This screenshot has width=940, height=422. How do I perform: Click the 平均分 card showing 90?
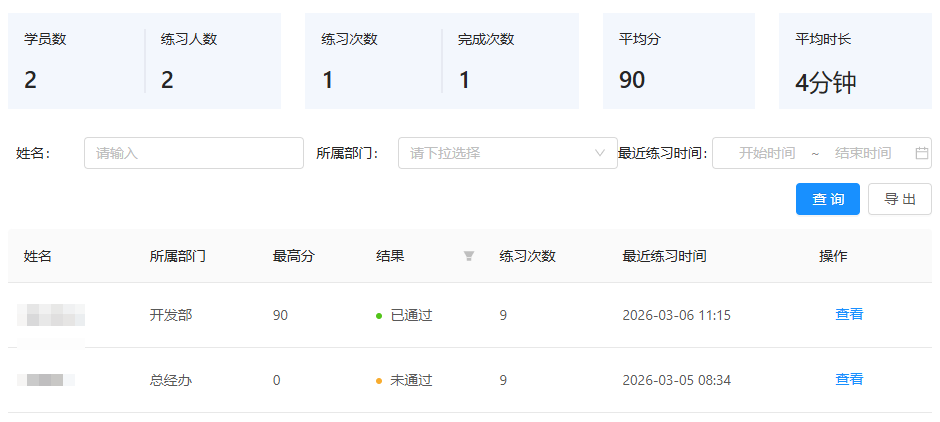coord(678,61)
